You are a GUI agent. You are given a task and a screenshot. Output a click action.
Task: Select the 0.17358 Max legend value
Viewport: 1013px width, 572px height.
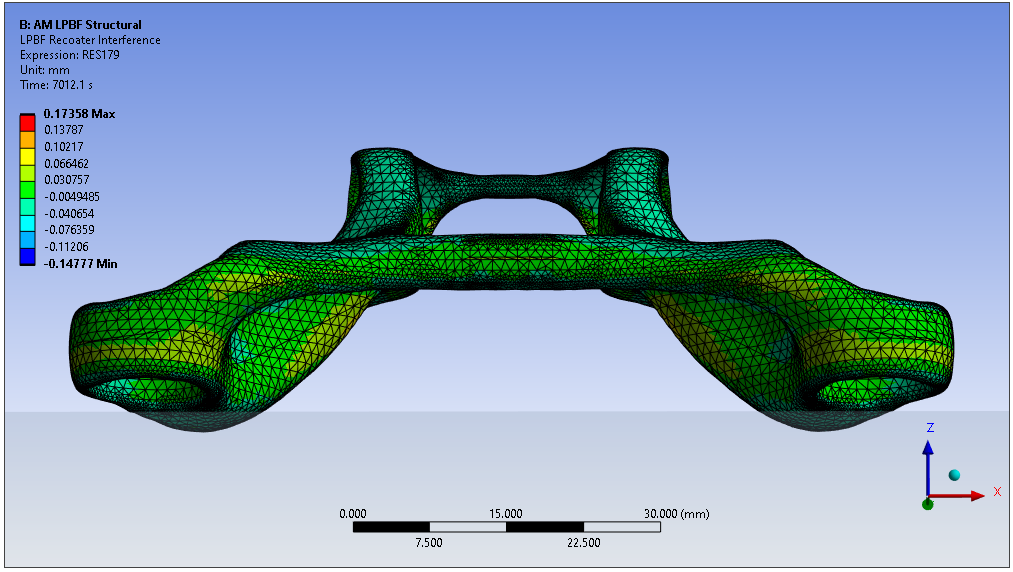[x=79, y=114]
